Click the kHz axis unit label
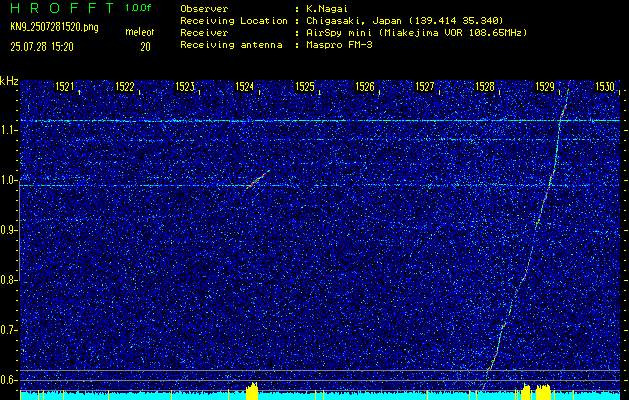The image size is (629, 400). pos(9,81)
